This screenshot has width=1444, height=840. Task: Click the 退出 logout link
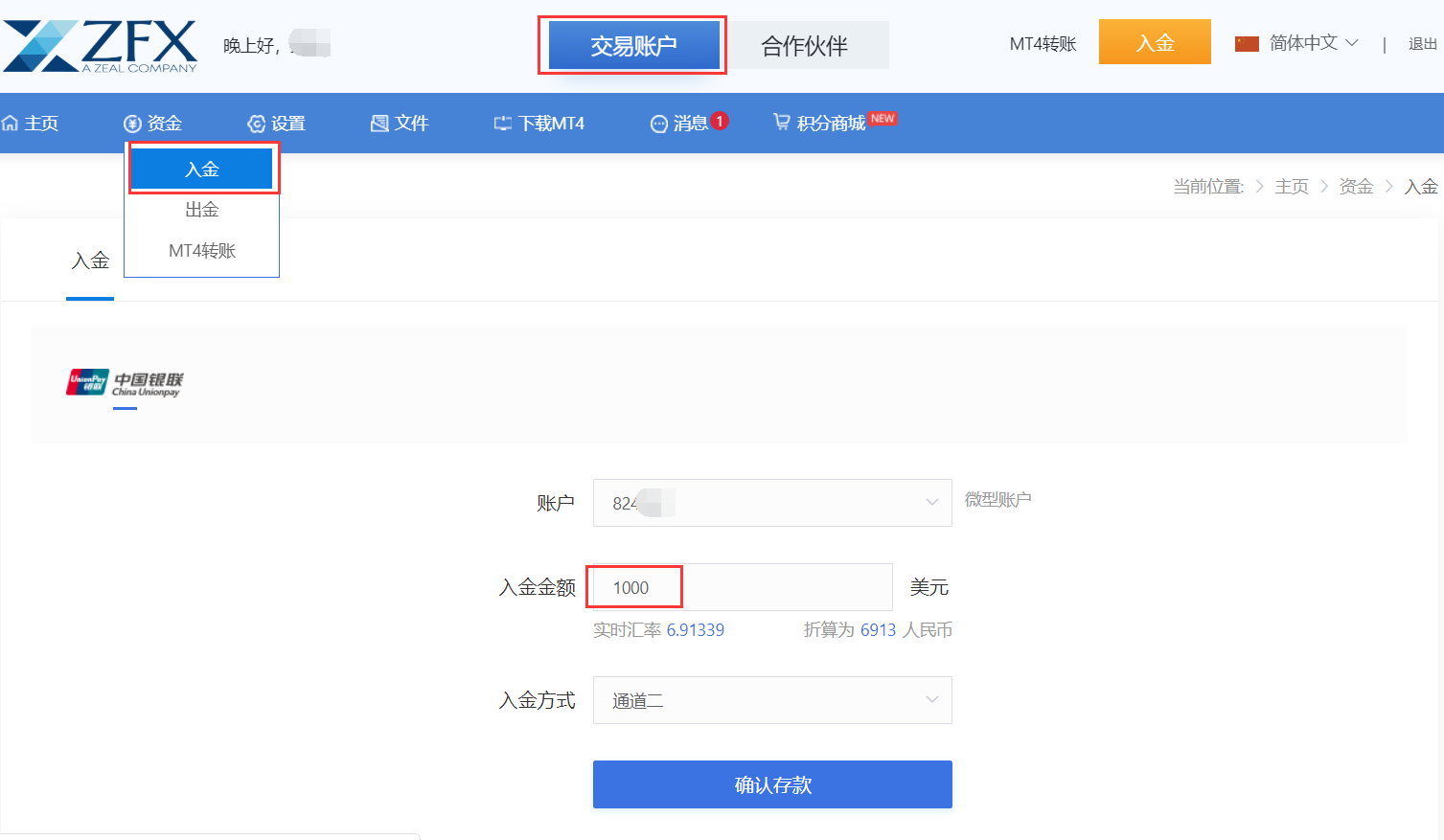click(x=1422, y=44)
